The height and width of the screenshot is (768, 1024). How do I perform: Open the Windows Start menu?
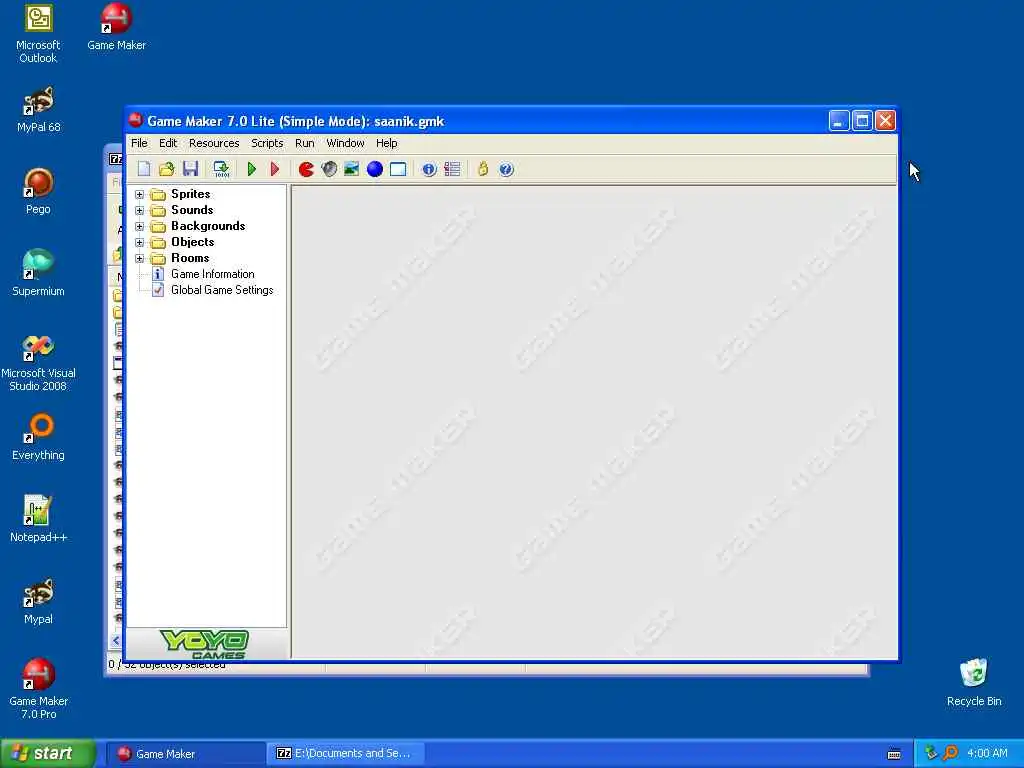48,753
